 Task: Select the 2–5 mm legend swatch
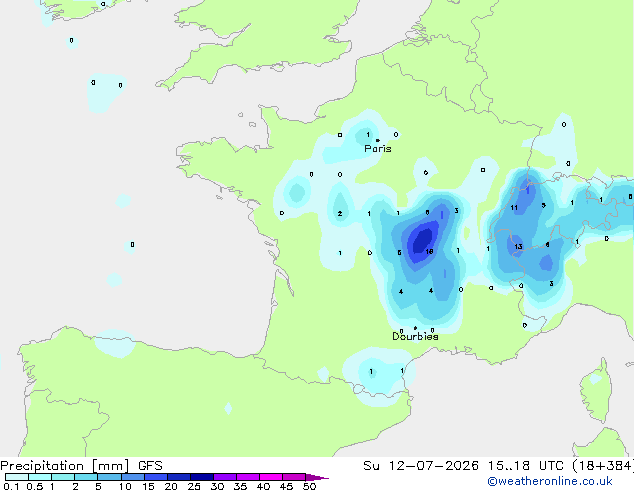click(x=86, y=477)
